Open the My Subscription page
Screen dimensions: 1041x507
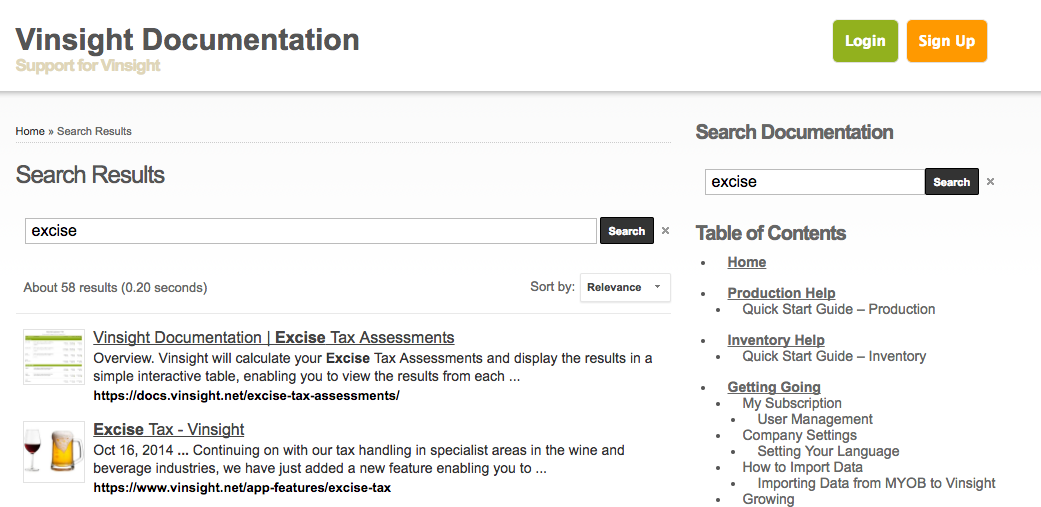[792, 403]
